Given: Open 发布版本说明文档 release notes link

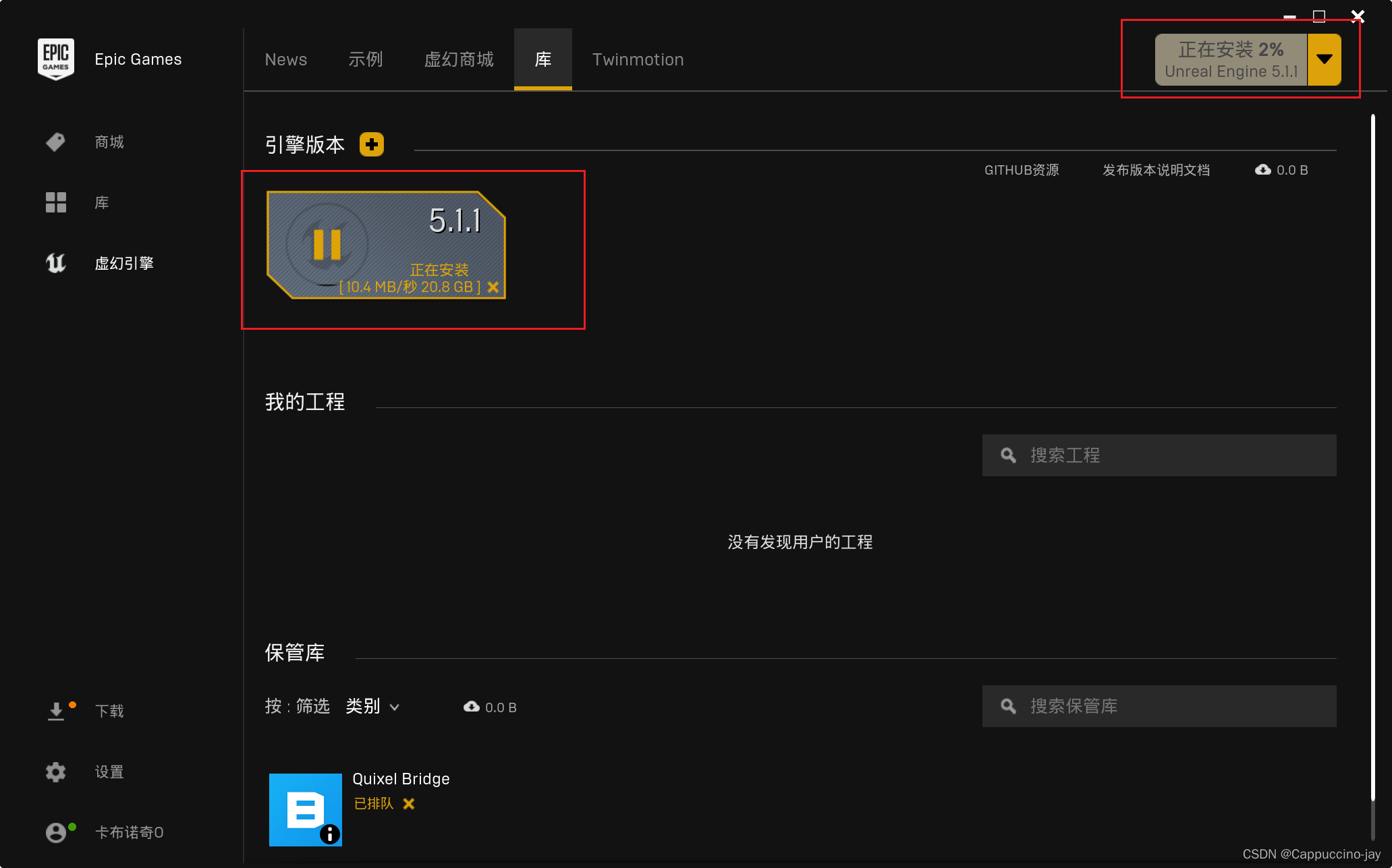Looking at the screenshot, I should (x=1156, y=170).
